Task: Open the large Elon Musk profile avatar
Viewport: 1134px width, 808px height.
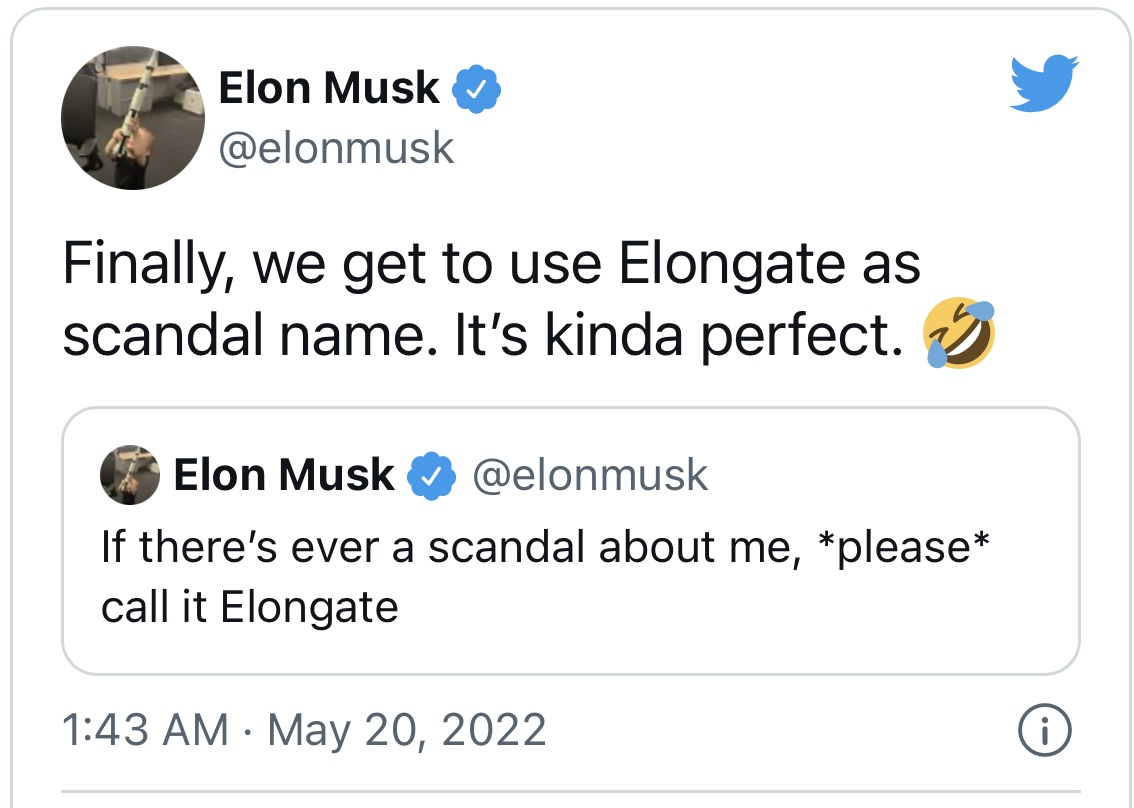Action: click(x=132, y=118)
